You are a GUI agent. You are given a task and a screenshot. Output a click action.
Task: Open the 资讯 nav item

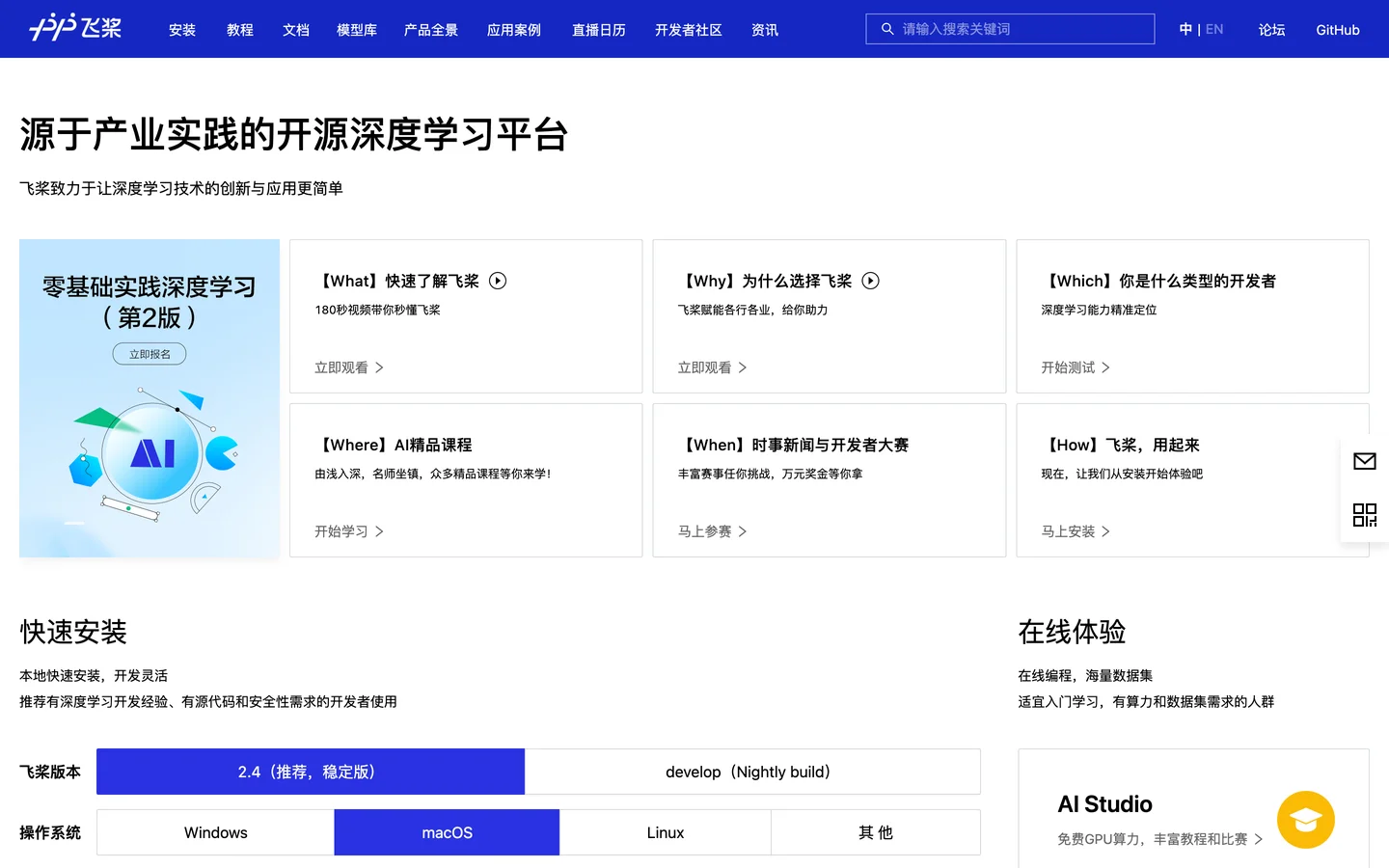tap(765, 30)
